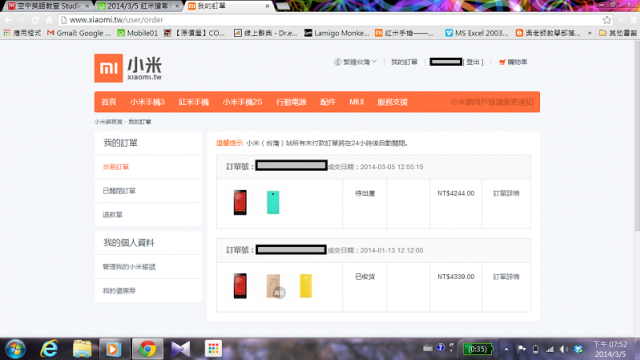Open 服務支援 navigation item
Screen dimensions: 640x360
[393, 102]
